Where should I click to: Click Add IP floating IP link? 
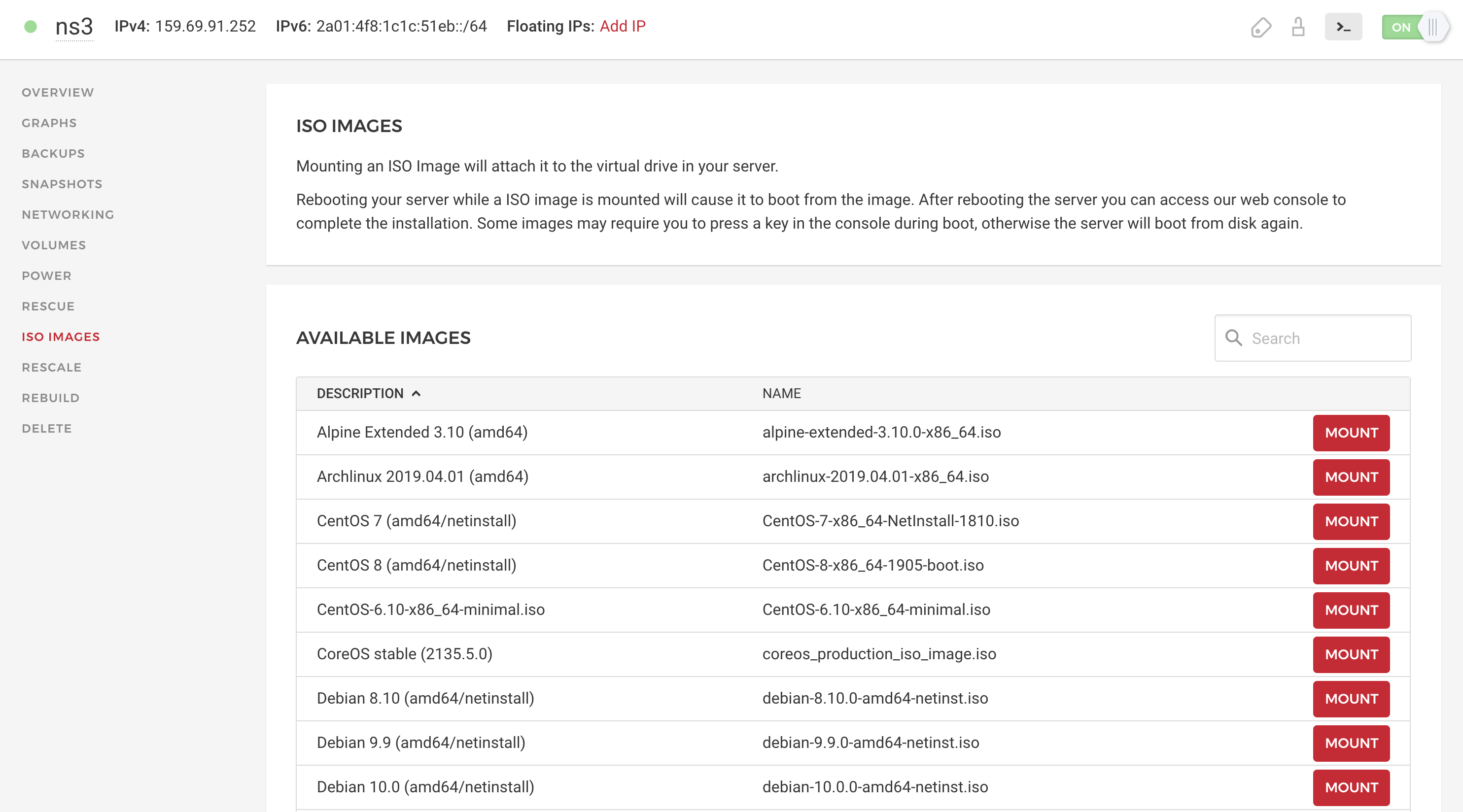623,26
